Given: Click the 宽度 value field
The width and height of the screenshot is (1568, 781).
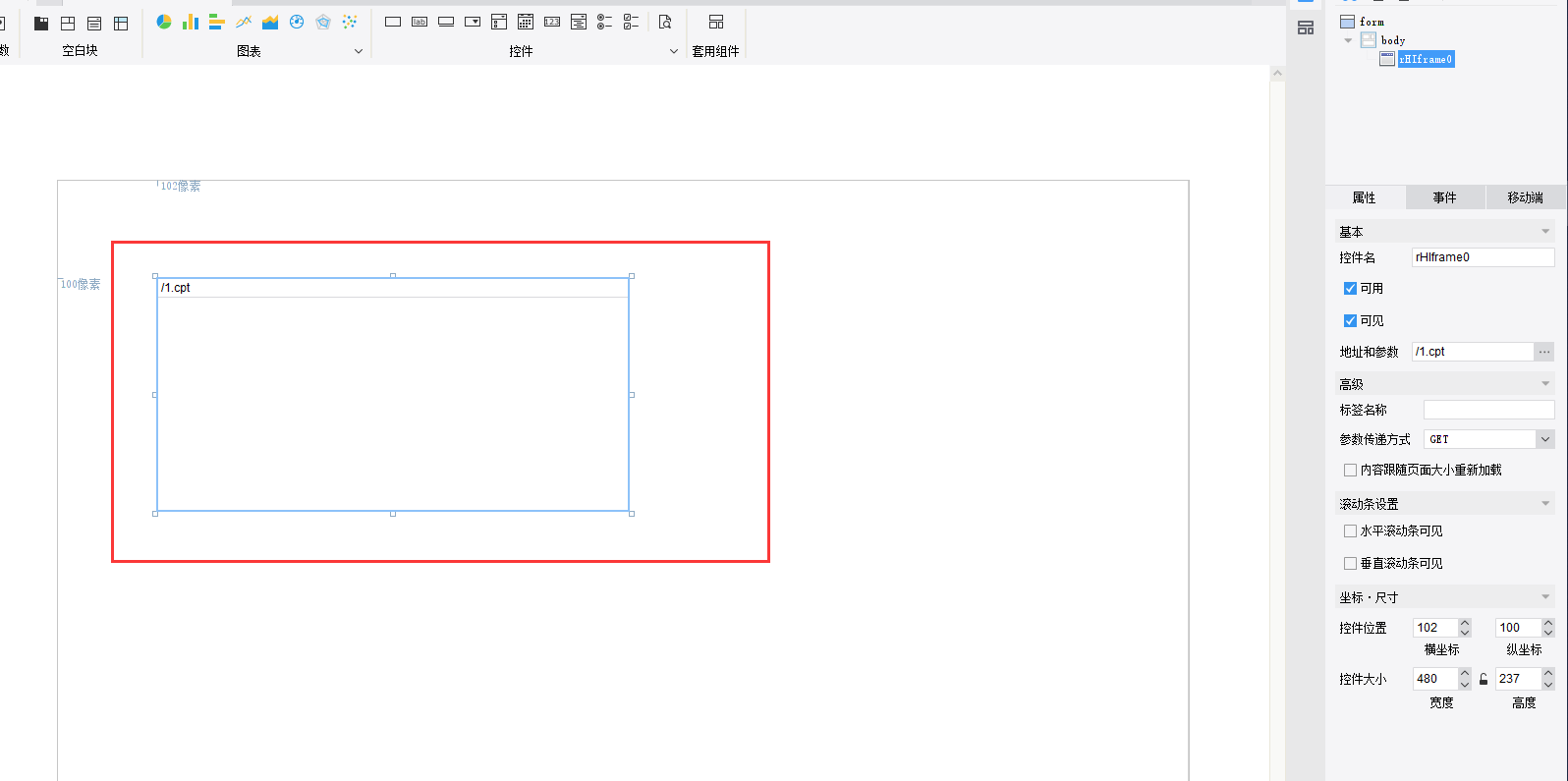Looking at the screenshot, I should (x=1434, y=679).
